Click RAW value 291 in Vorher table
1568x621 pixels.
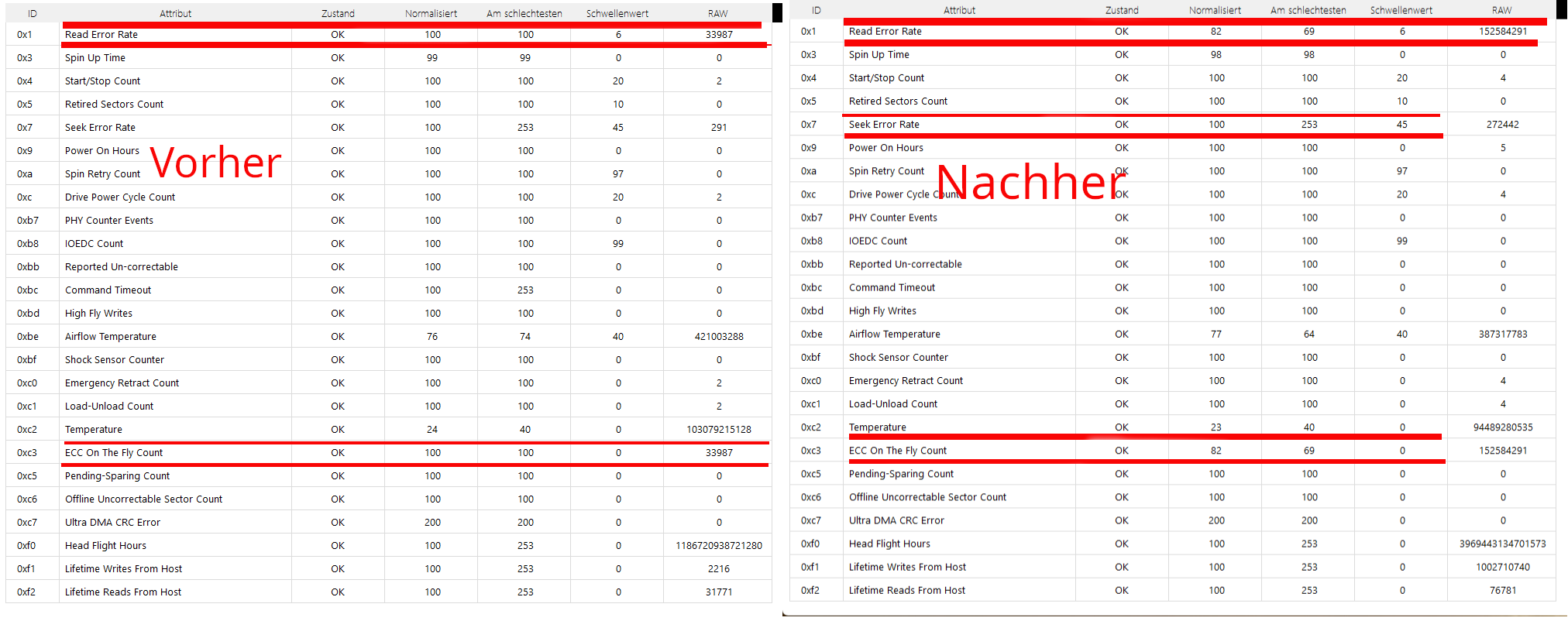tap(719, 127)
